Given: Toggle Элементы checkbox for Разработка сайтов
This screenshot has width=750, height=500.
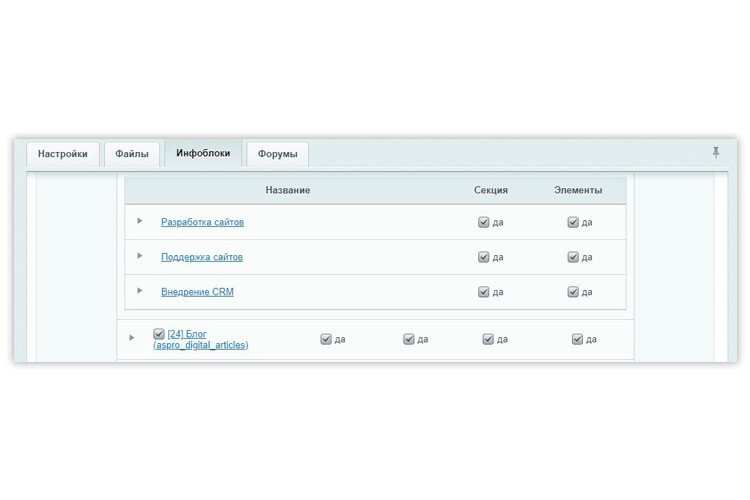Looking at the screenshot, I should point(573,222).
